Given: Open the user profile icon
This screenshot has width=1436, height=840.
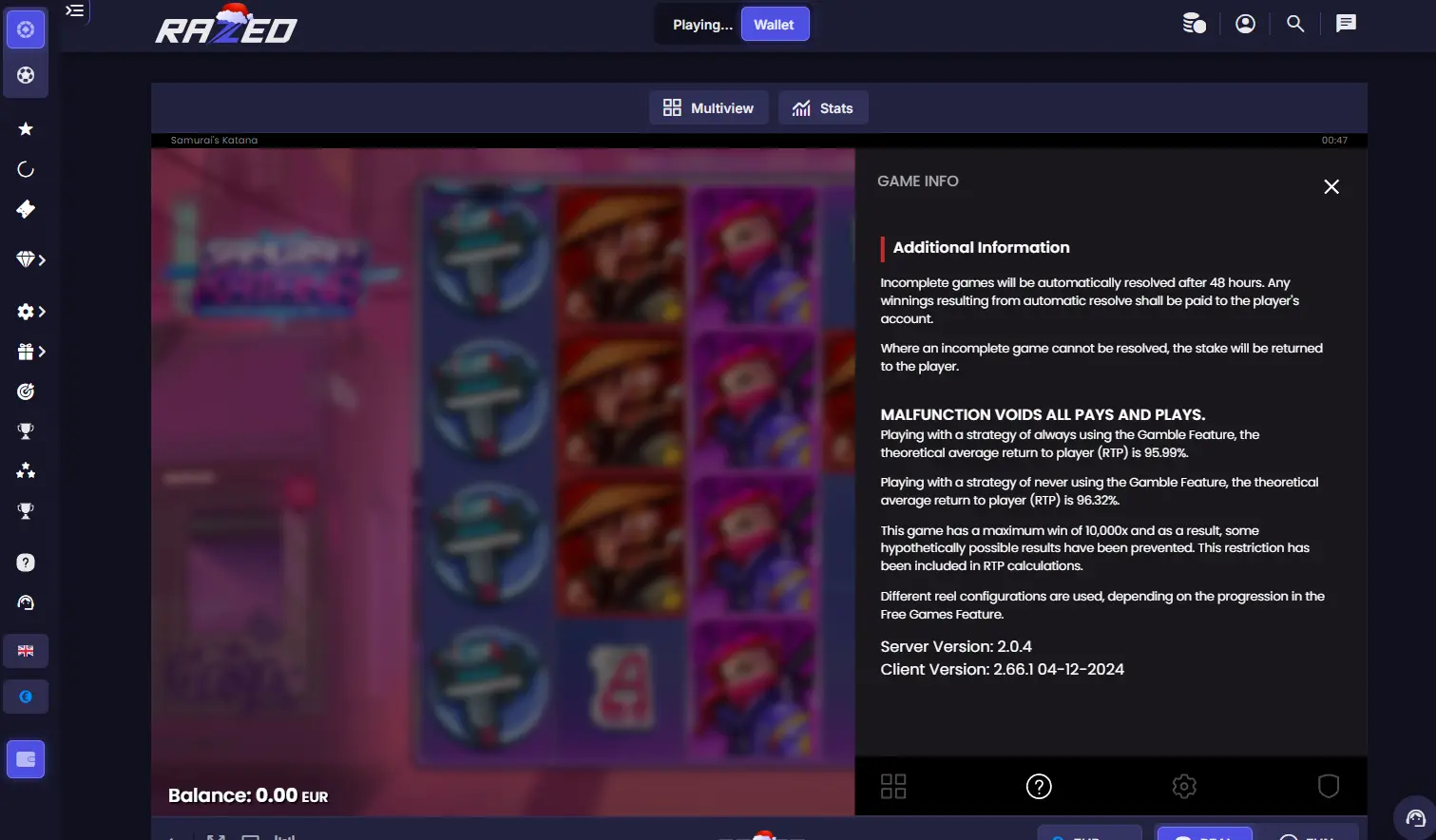Looking at the screenshot, I should pos(1245,24).
